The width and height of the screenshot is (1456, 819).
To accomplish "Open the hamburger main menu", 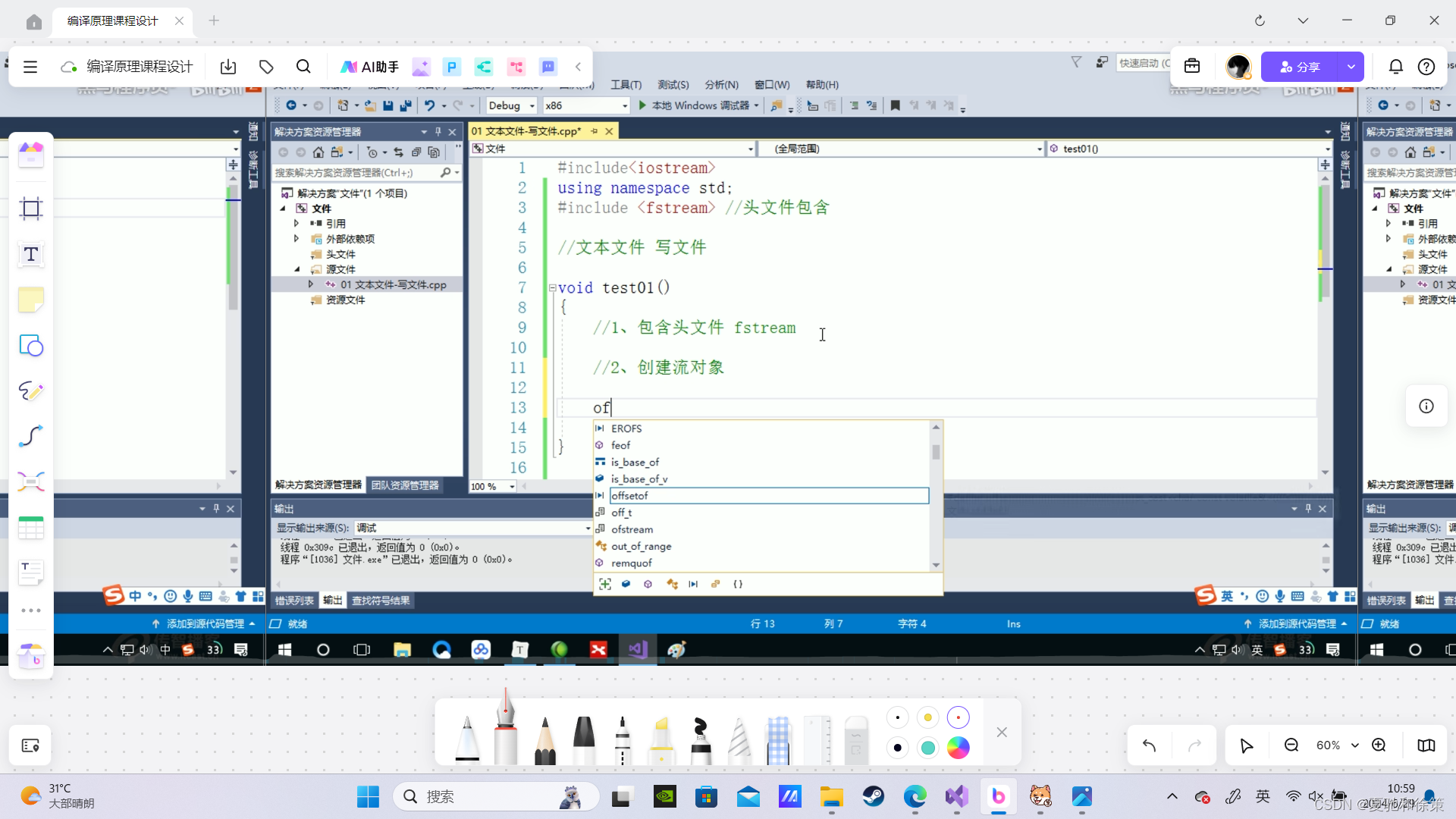I will point(30,67).
